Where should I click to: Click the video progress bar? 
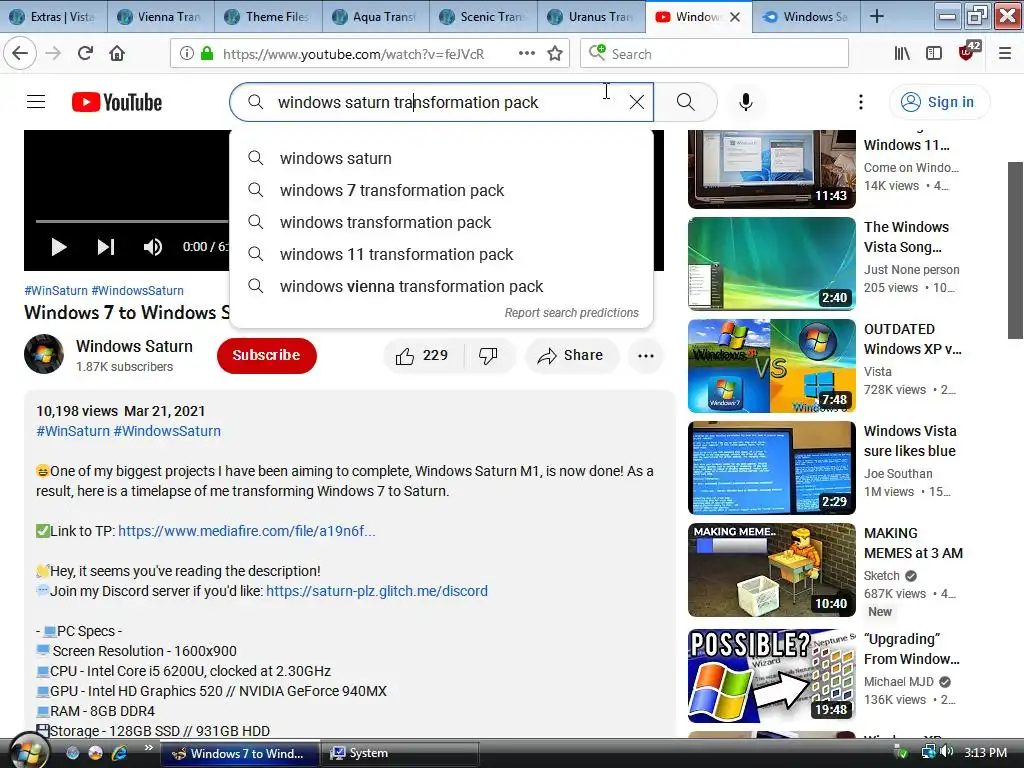133,221
